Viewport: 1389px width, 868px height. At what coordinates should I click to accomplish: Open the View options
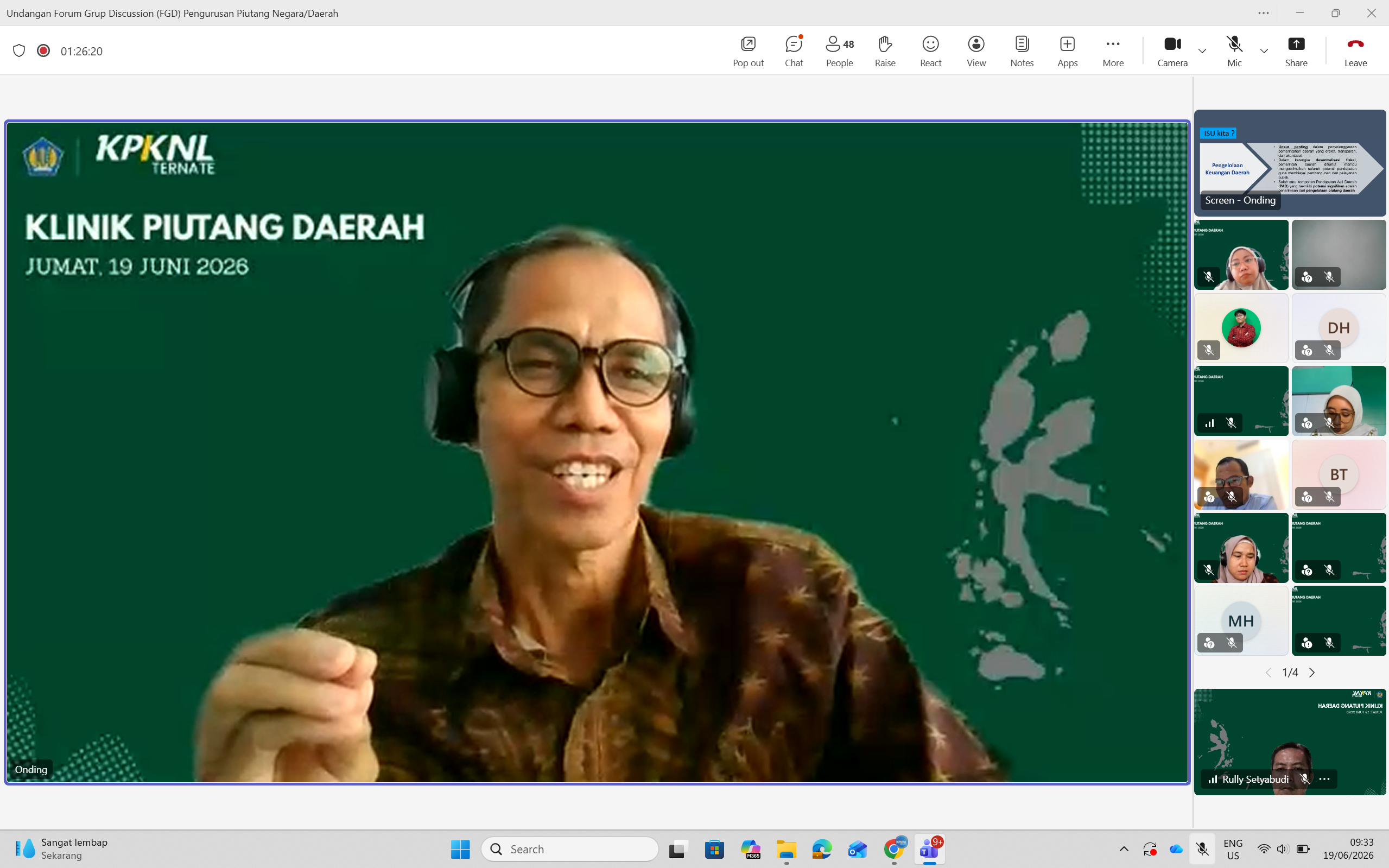coord(976,51)
